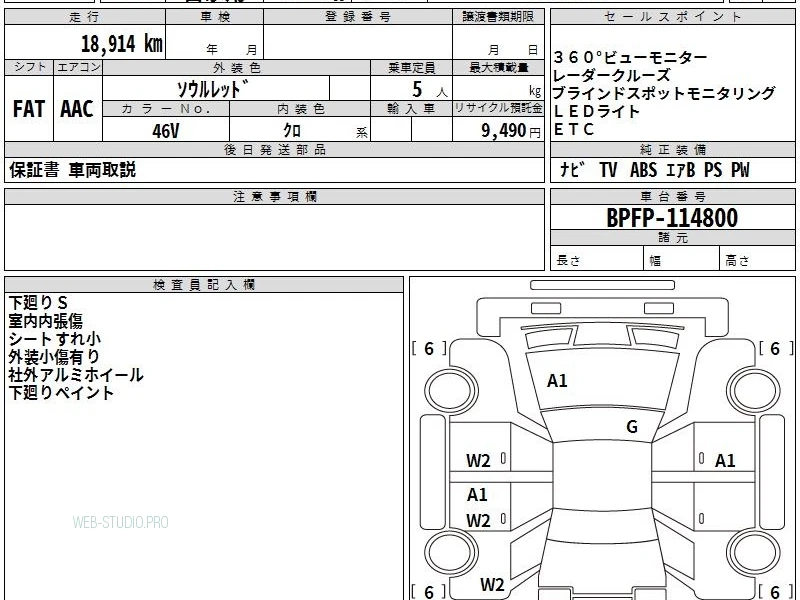Viewport: 800px width, 600px height.
Task: Select the PW equipment label
Action: [x=740, y=169]
